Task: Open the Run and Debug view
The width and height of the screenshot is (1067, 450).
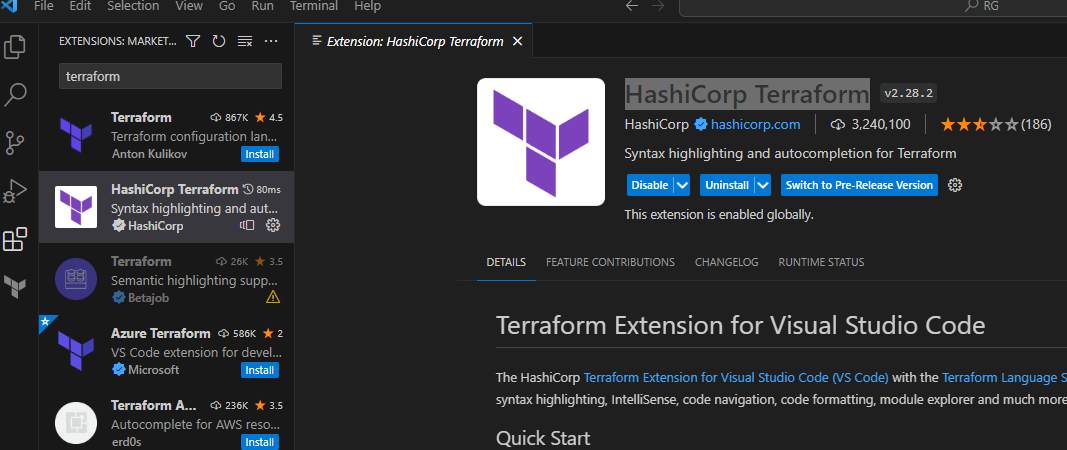Action: click(x=15, y=191)
